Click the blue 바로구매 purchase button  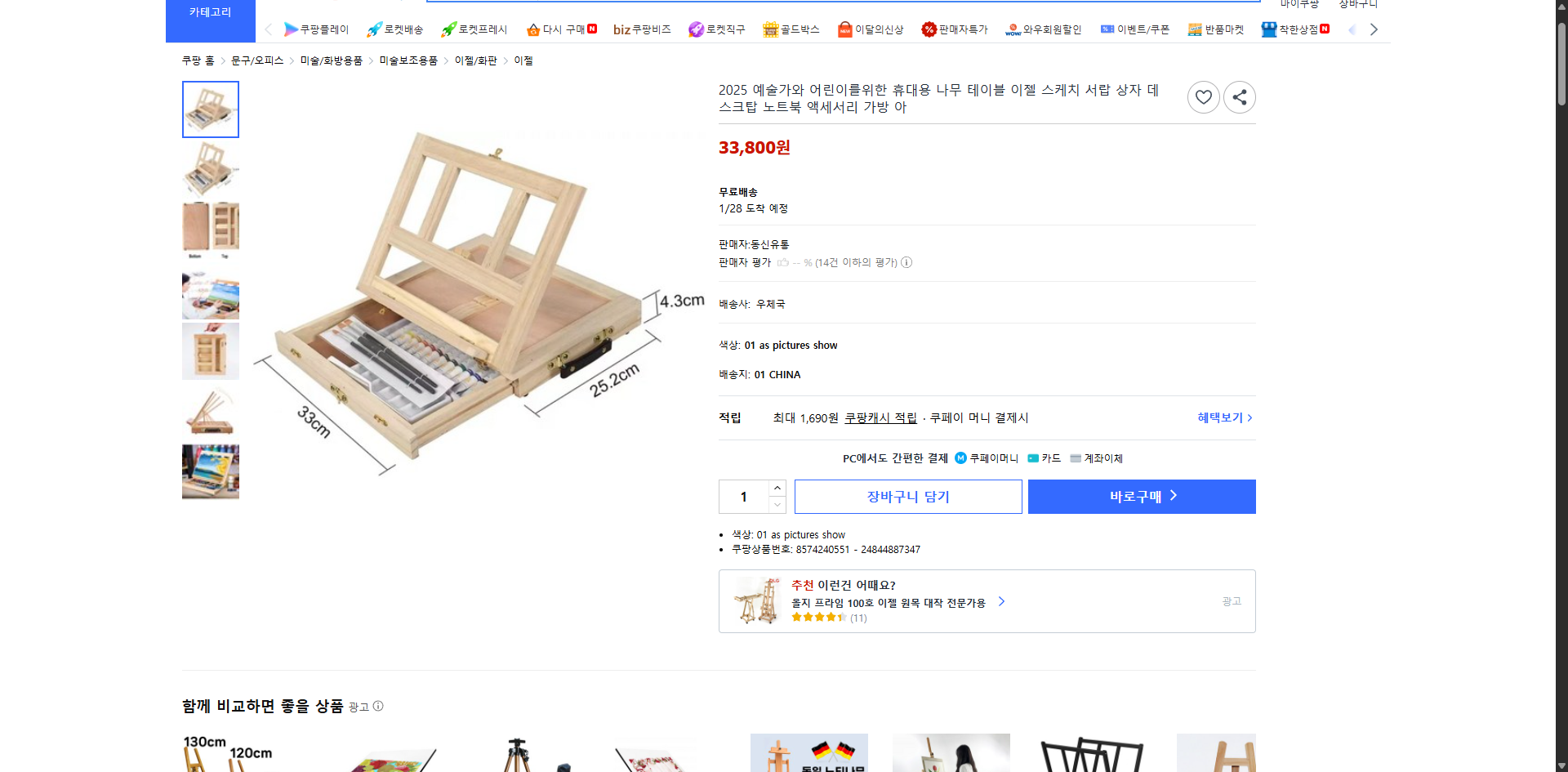tap(1141, 496)
